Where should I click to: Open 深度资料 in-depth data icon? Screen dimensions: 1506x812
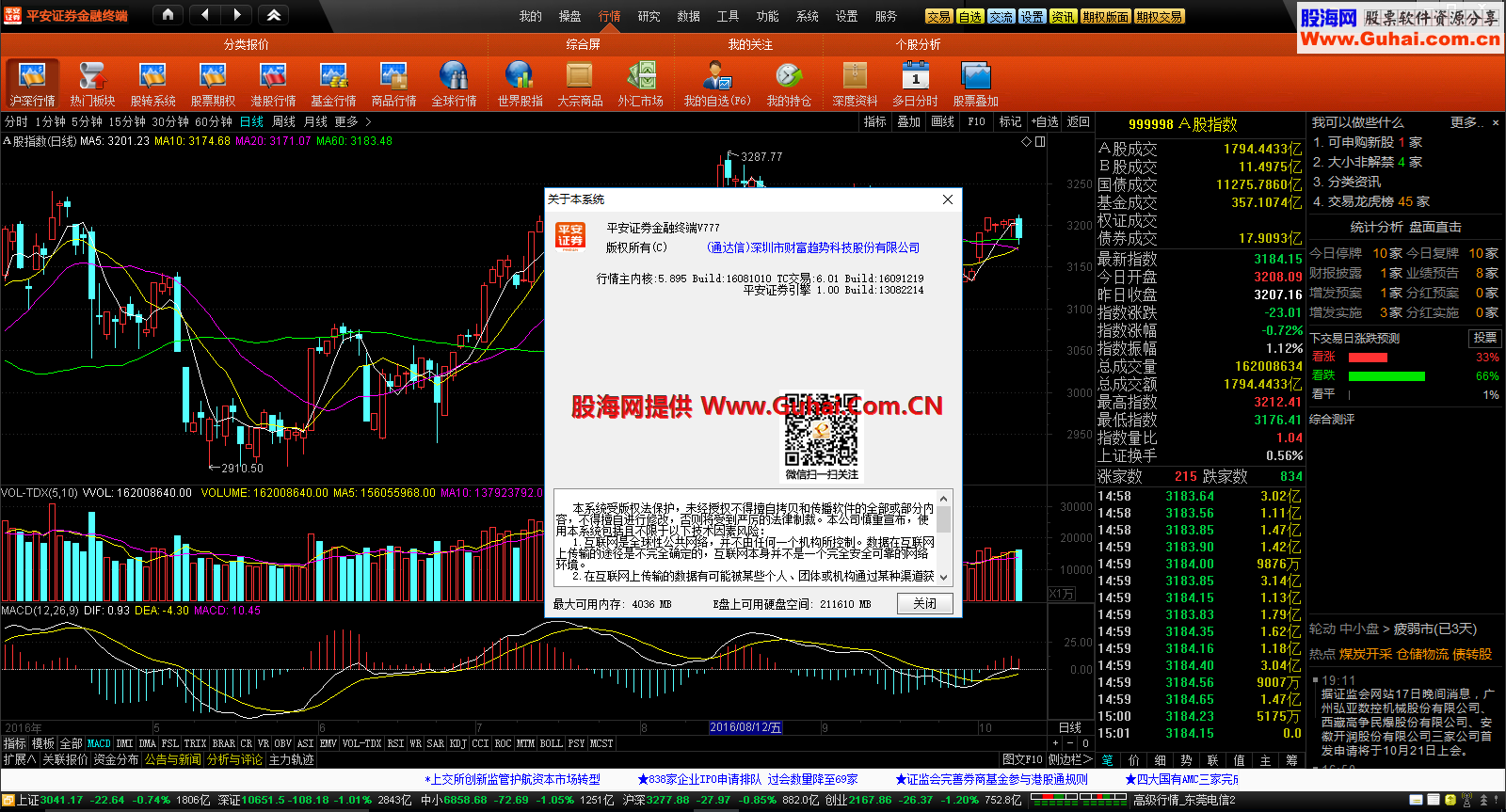(x=855, y=84)
